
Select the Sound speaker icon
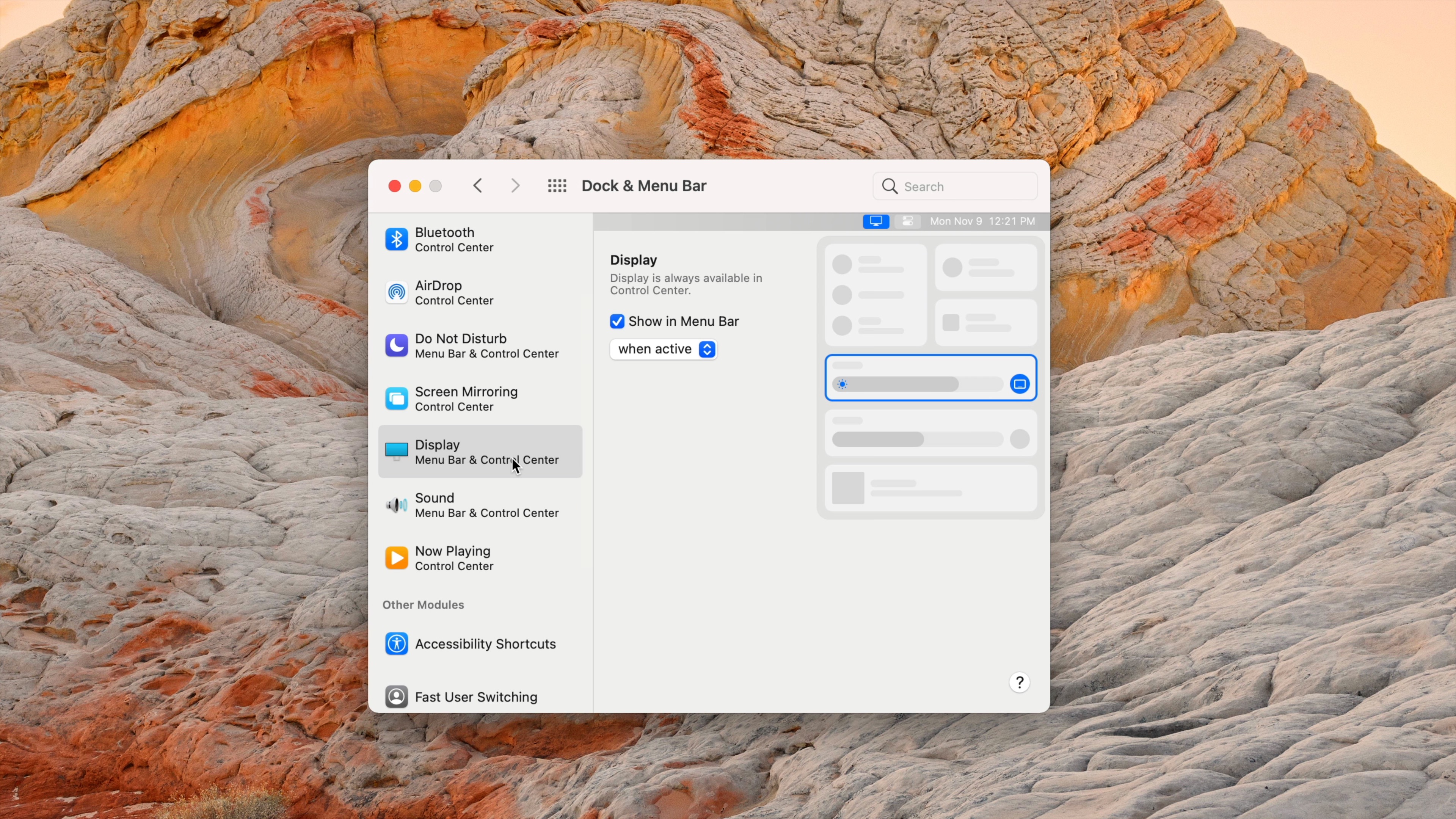pyautogui.click(x=396, y=505)
